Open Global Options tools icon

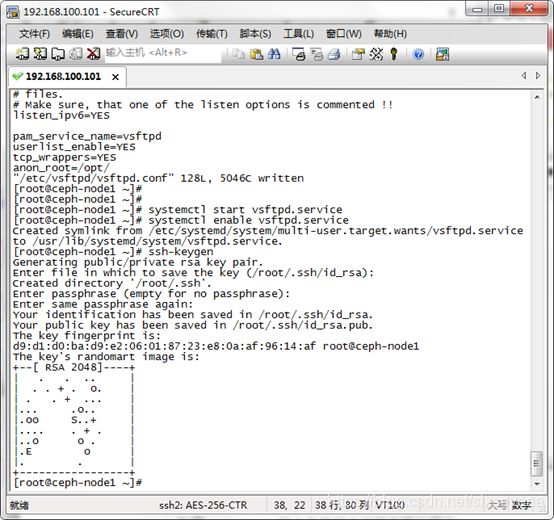pyautogui.click(x=376, y=54)
